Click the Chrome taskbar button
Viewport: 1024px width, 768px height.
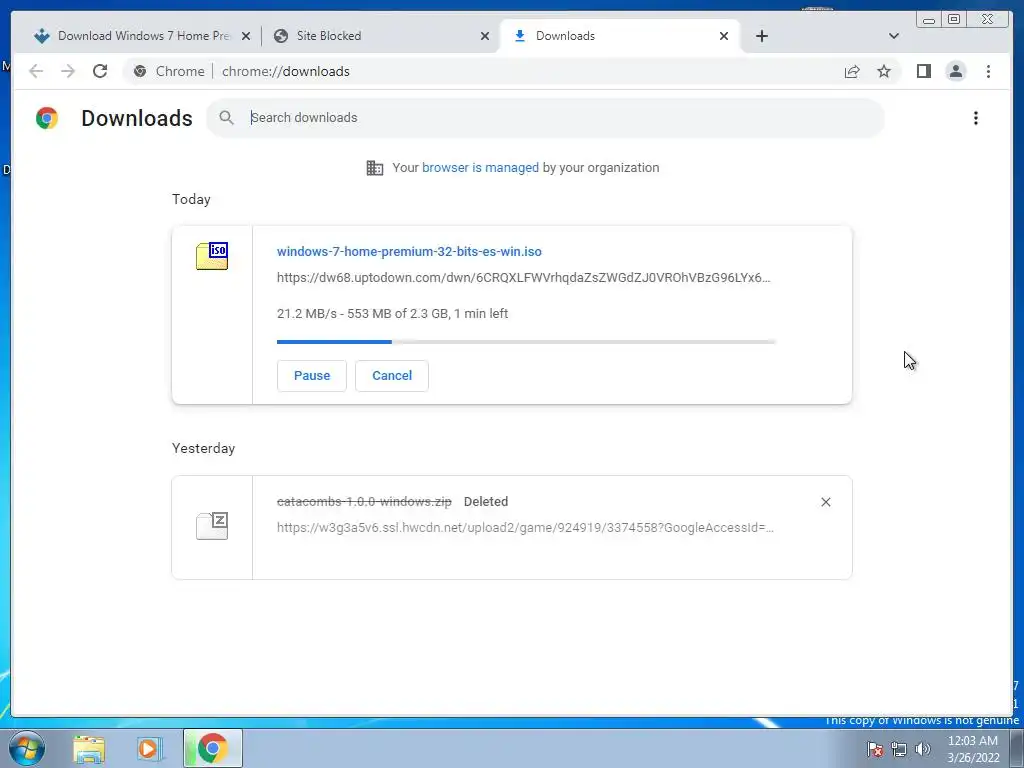click(x=213, y=748)
